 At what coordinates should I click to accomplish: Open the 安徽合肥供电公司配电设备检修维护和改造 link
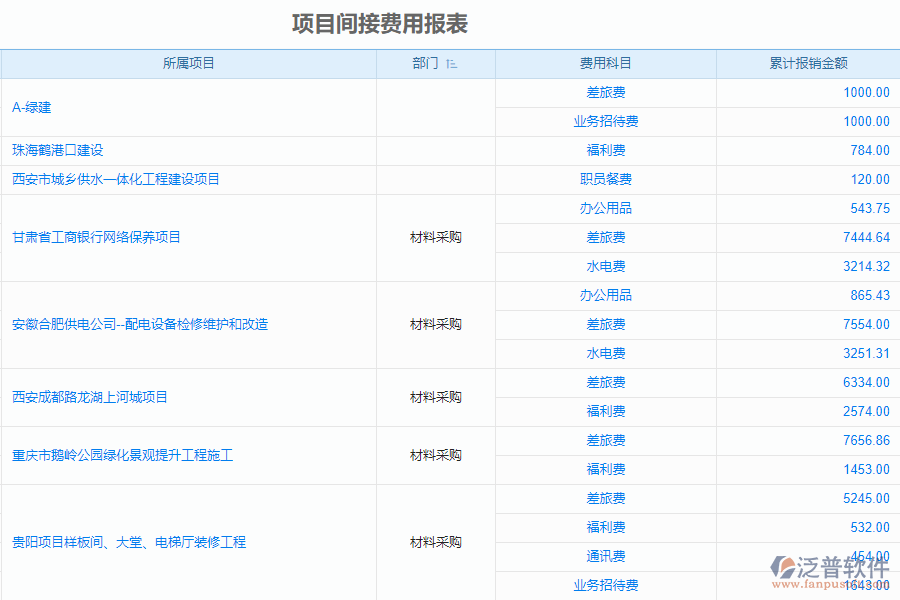(125, 324)
